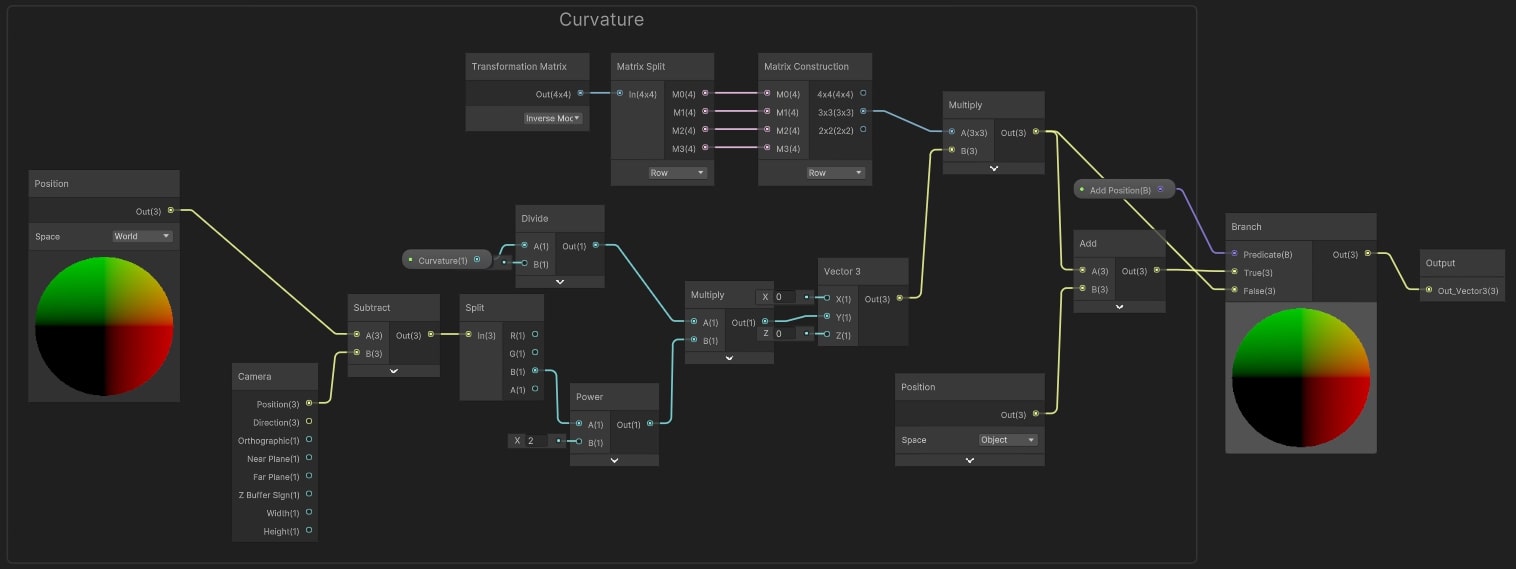Expand the Divide node's preview chevron
Screen dimensions: 1516x569
[x=560, y=282]
